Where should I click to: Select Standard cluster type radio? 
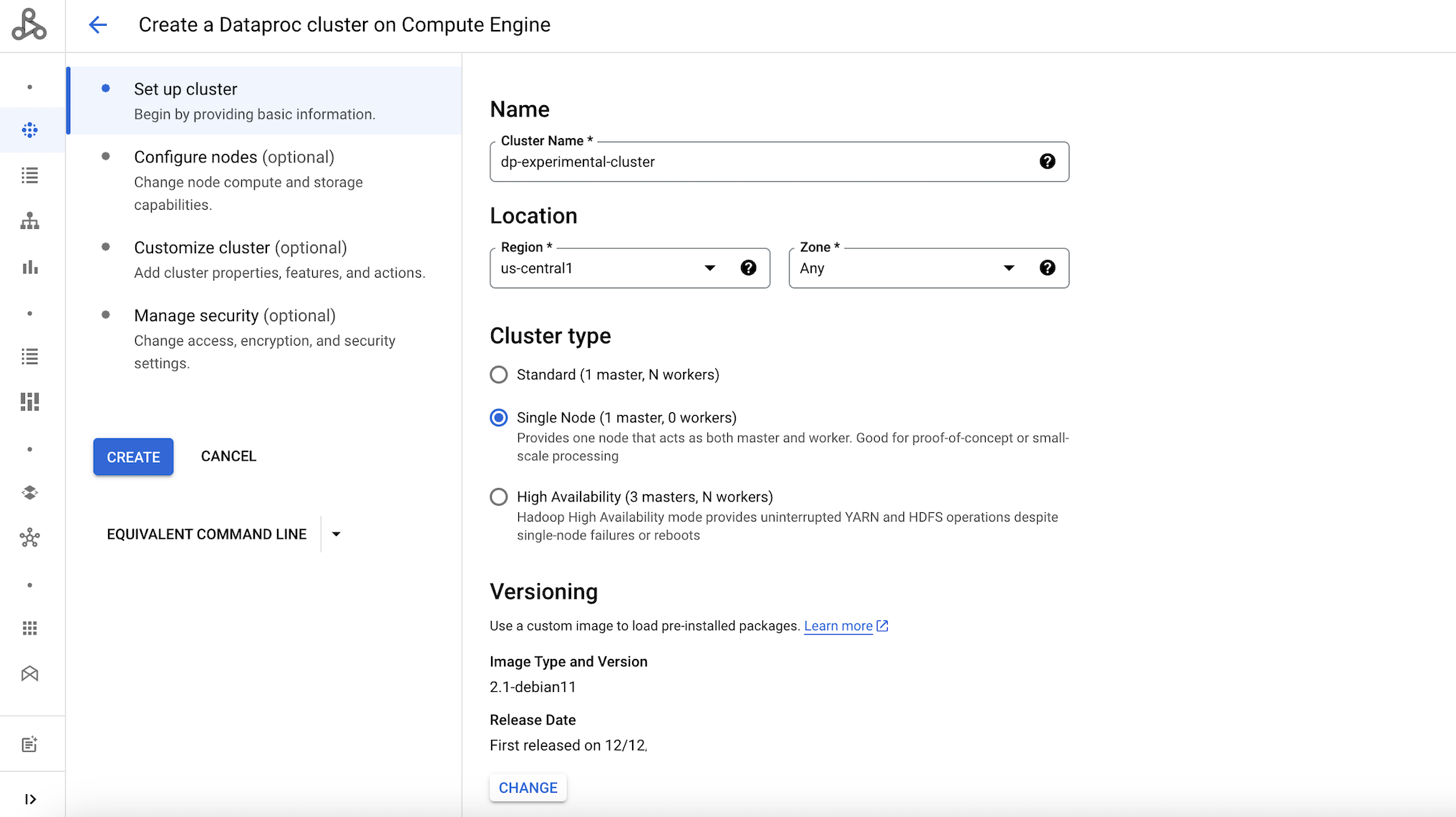click(x=499, y=375)
